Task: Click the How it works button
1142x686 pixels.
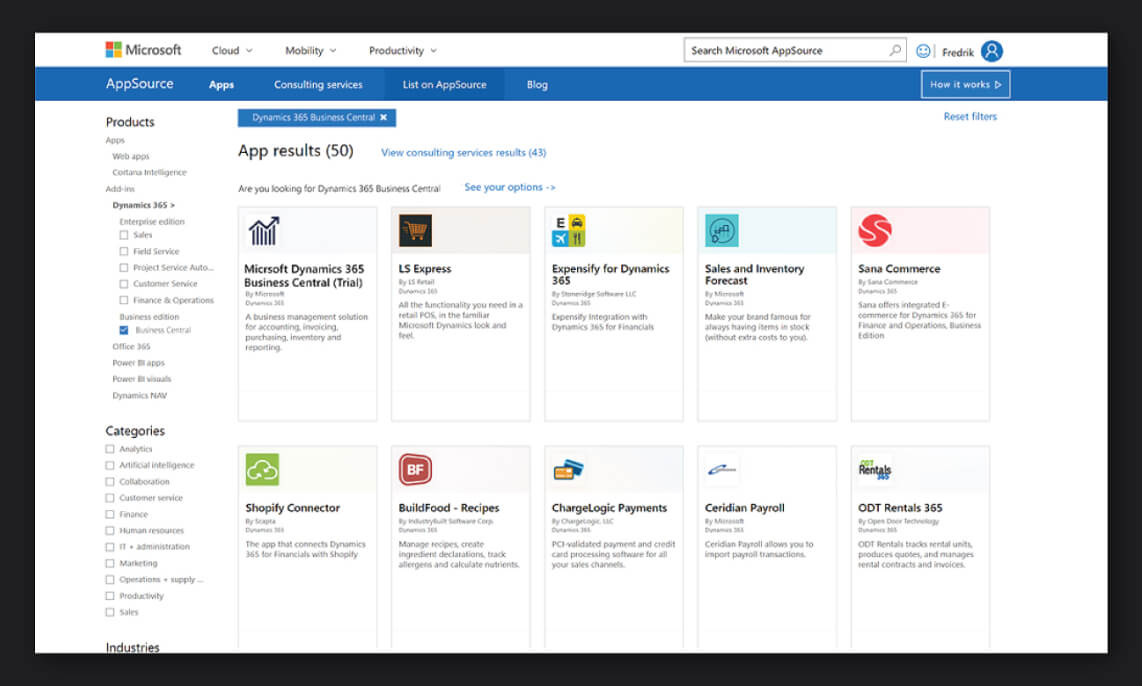Action: [x=965, y=85]
